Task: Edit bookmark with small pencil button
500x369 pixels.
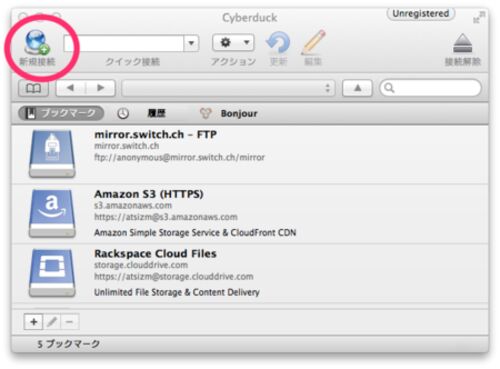Action: coord(52,322)
